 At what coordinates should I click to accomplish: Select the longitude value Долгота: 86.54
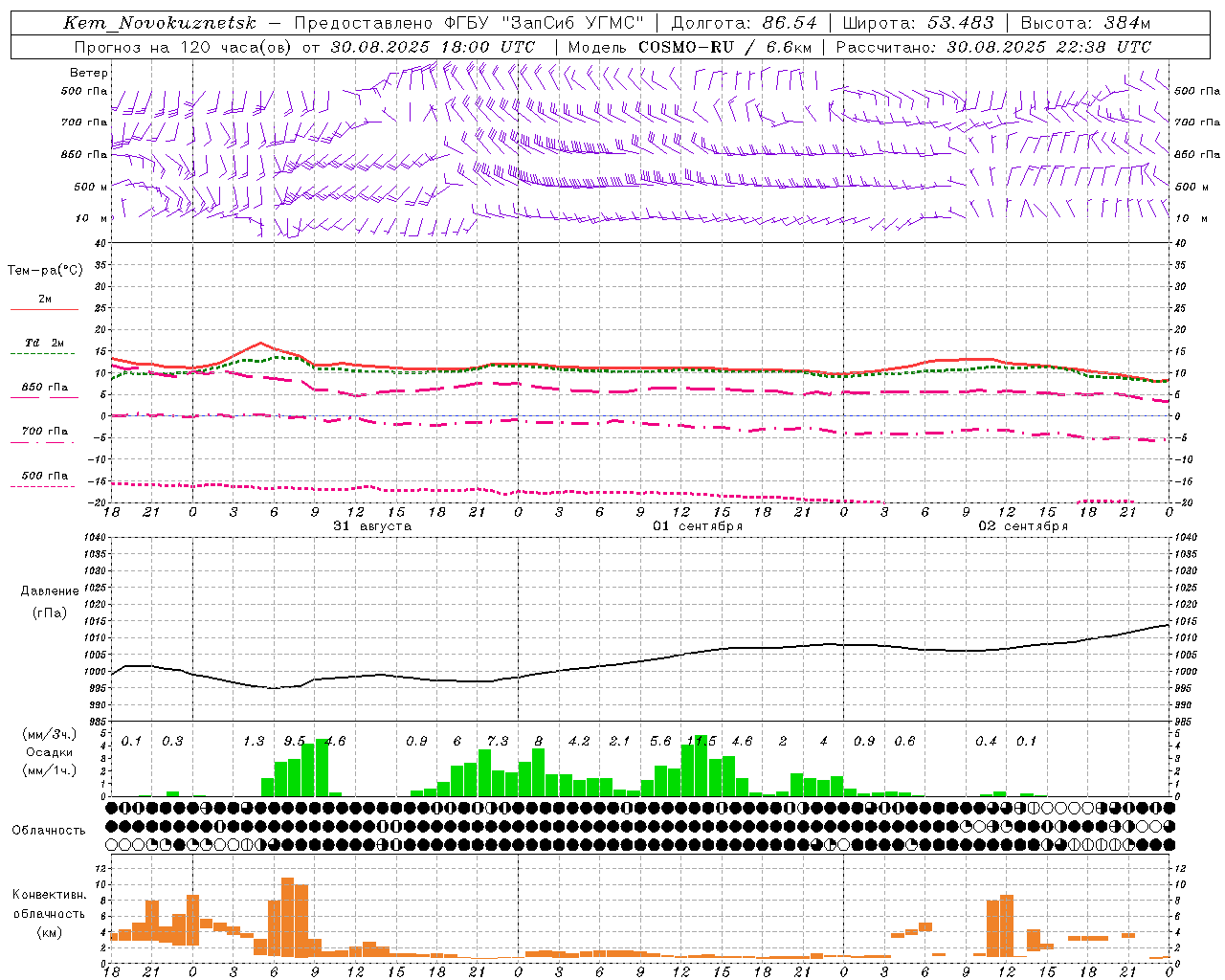pyautogui.click(x=744, y=23)
